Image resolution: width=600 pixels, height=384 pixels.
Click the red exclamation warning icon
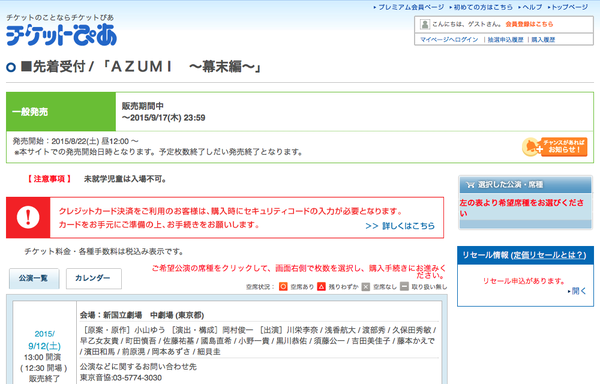(28, 217)
